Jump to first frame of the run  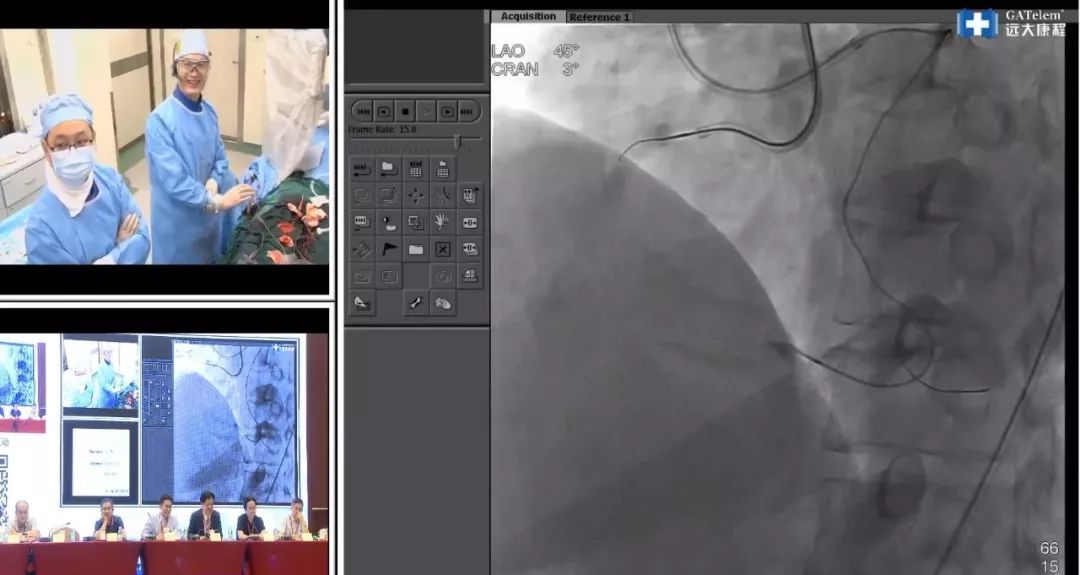click(x=364, y=111)
